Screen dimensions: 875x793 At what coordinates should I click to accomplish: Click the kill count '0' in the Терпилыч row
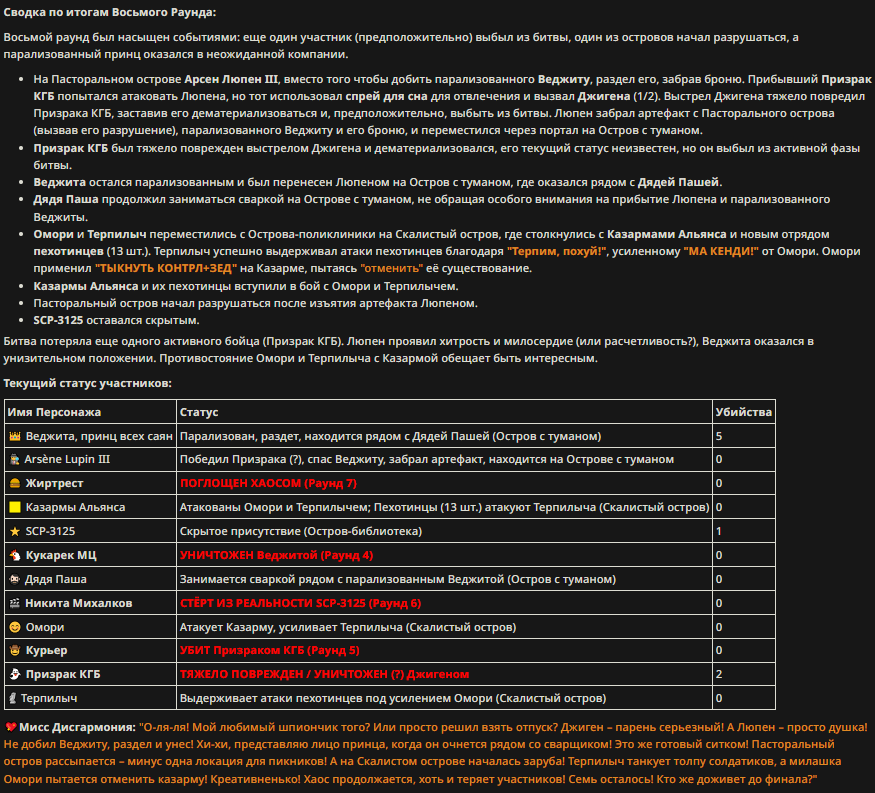[719, 699]
